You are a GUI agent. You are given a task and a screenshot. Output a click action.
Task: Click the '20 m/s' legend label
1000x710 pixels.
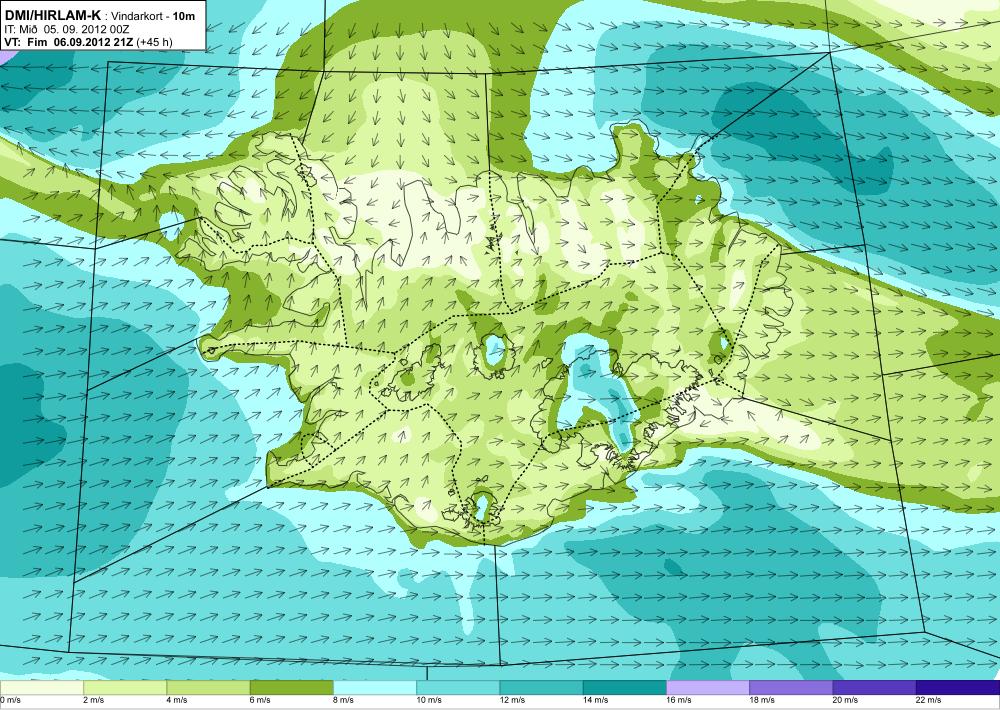pos(846,700)
